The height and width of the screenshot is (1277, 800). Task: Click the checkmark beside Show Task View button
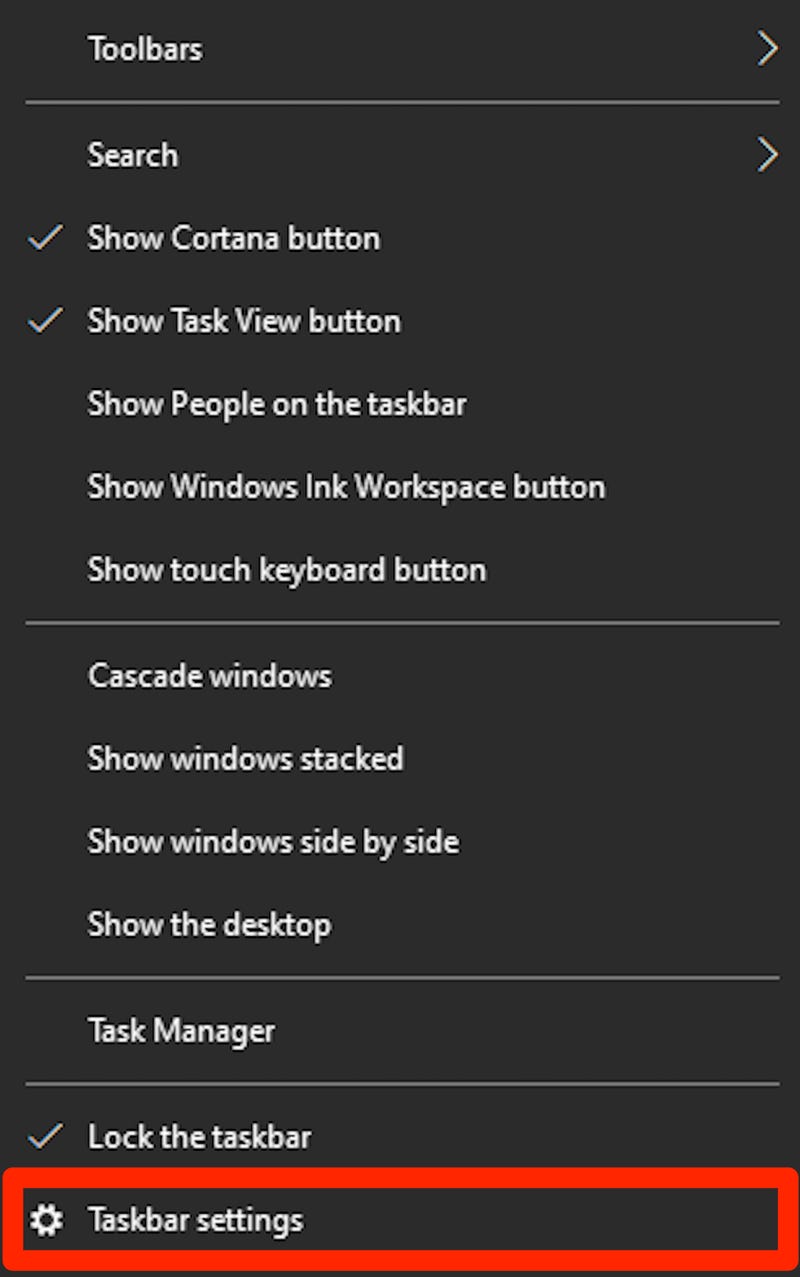point(46,320)
